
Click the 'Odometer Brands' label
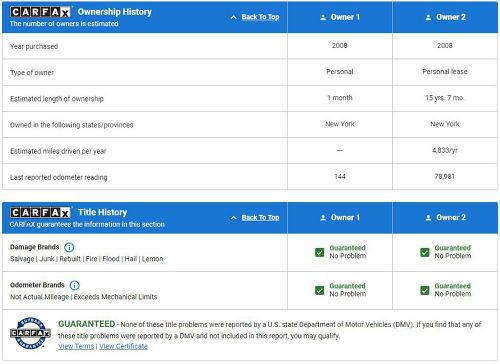(37, 285)
